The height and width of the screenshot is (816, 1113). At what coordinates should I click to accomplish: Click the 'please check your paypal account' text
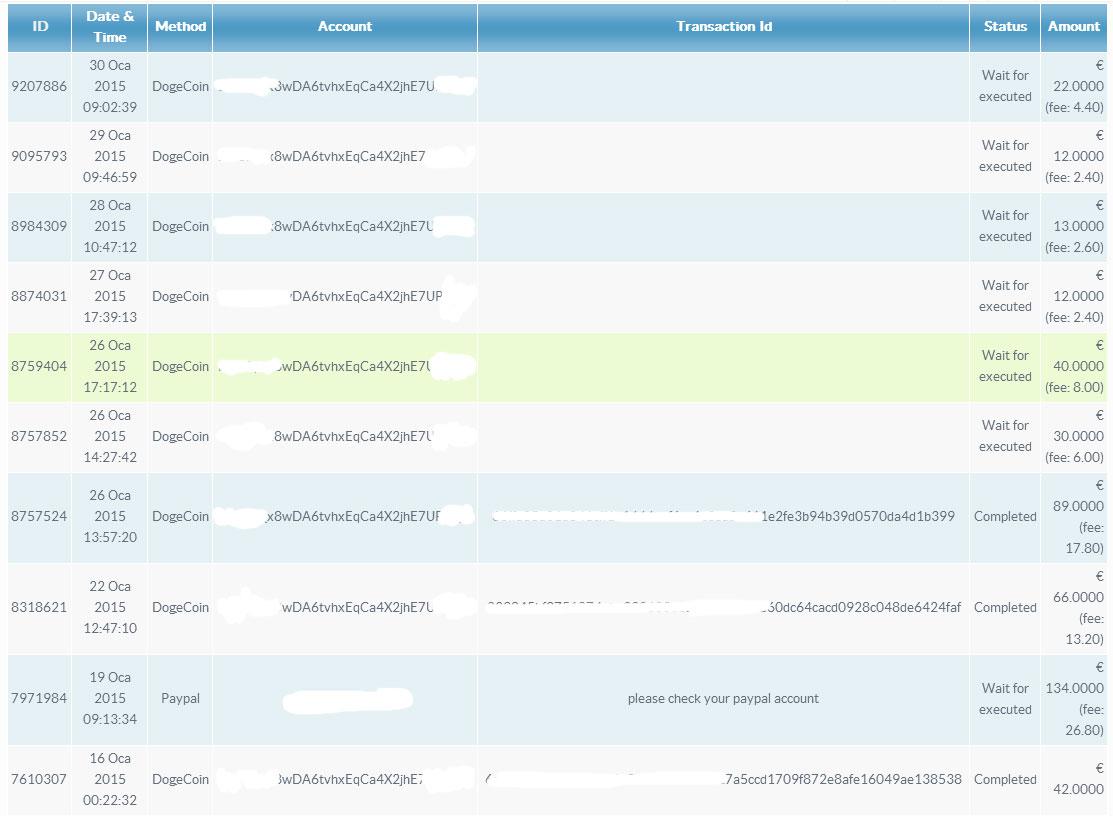pyautogui.click(x=723, y=699)
